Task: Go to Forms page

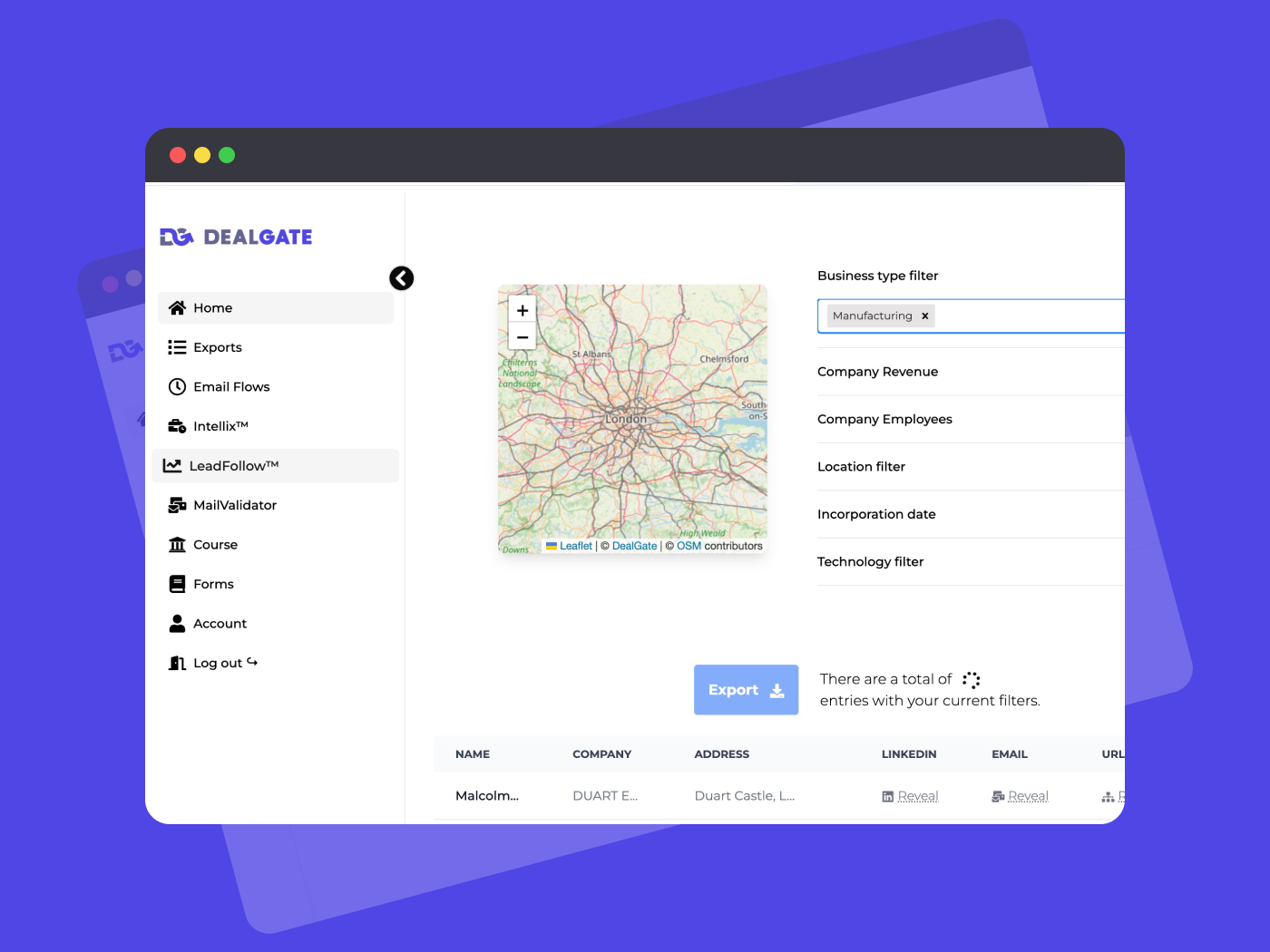Action: pyautogui.click(x=276, y=584)
